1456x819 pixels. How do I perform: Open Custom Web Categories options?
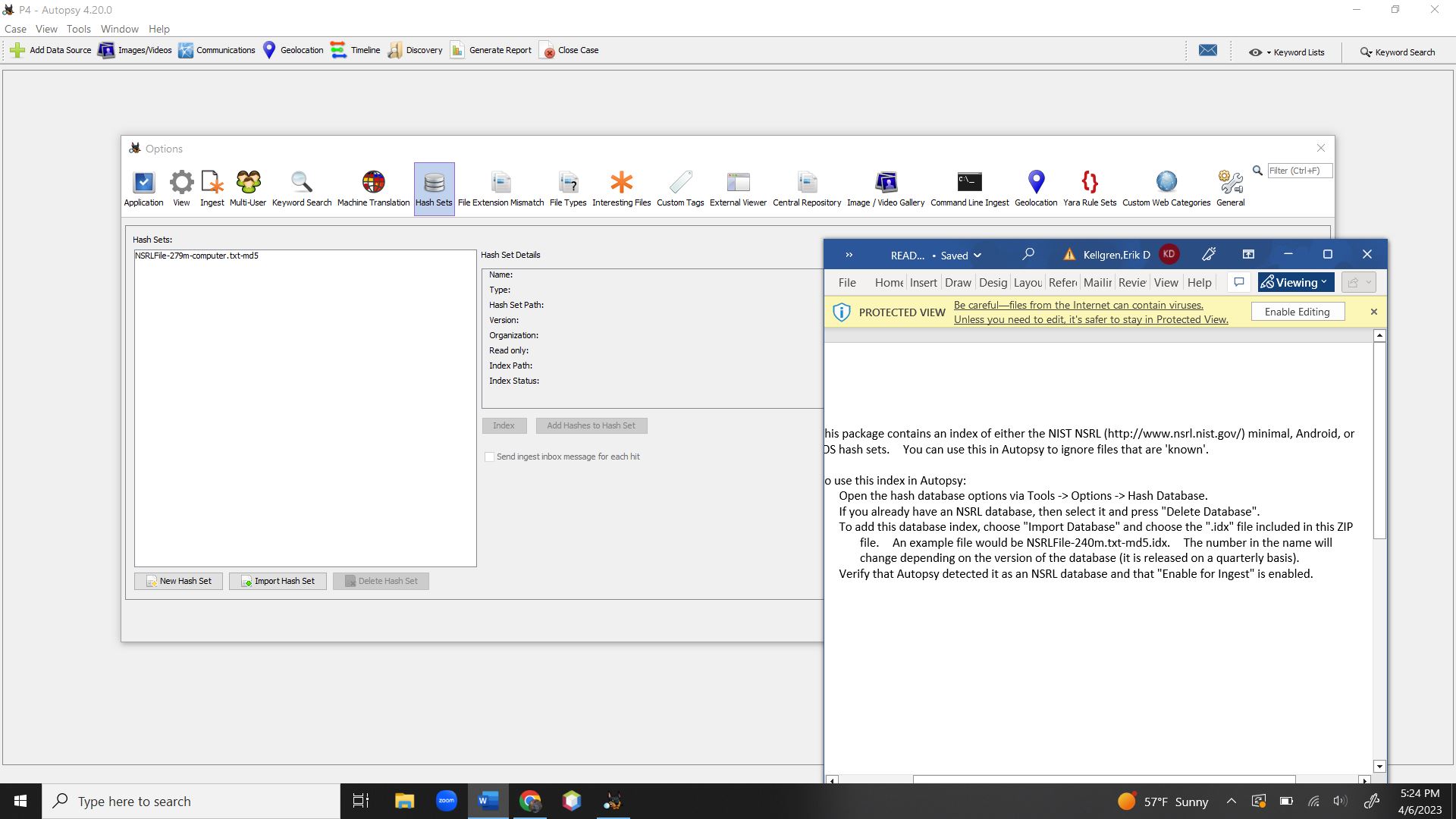point(1166,188)
